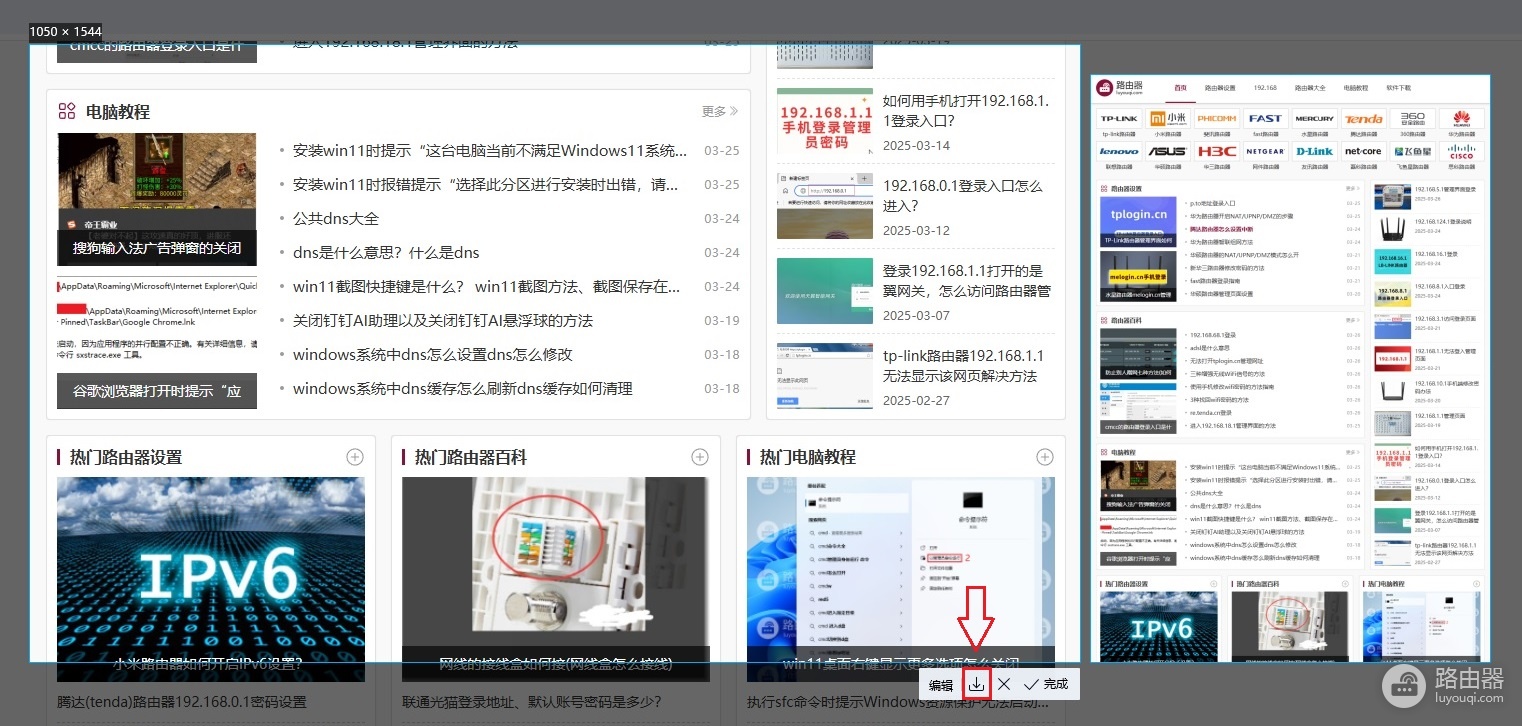Viewport: 1522px width, 726px height.
Task: Click the netcore brand logo in the preview
Action: pos(1363,152)
